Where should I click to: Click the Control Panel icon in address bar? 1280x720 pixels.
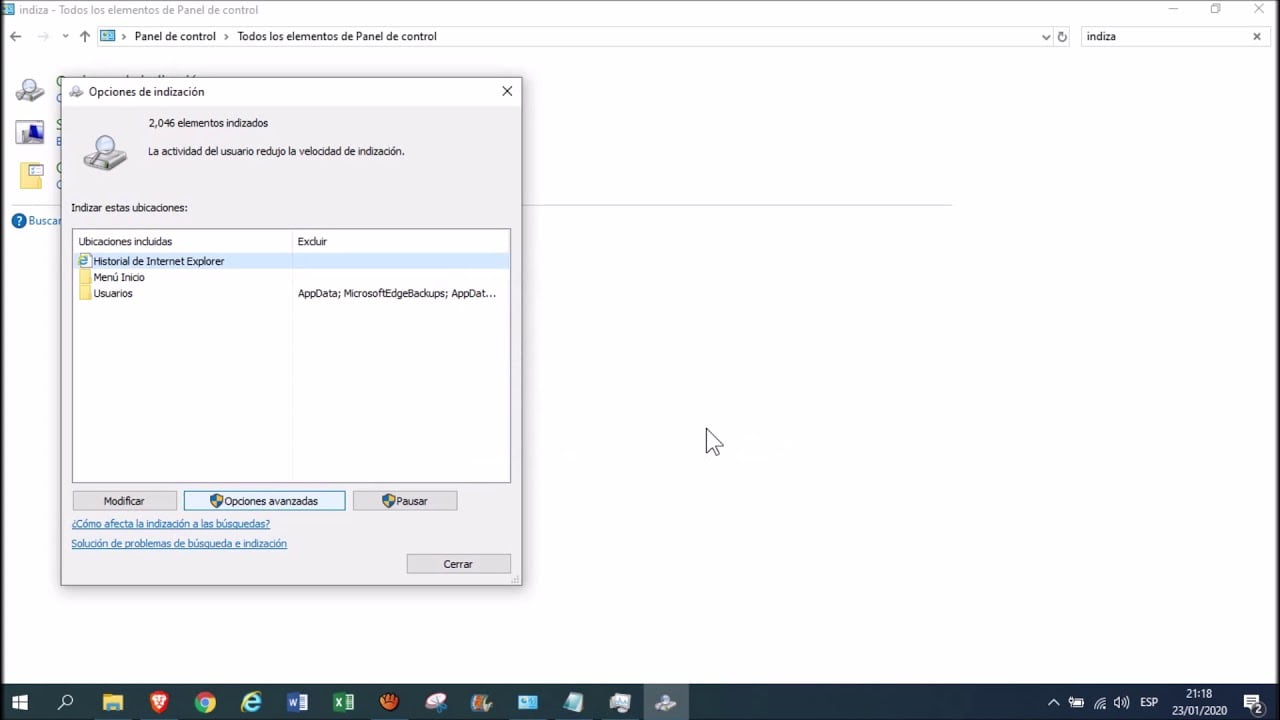(108, 36)
